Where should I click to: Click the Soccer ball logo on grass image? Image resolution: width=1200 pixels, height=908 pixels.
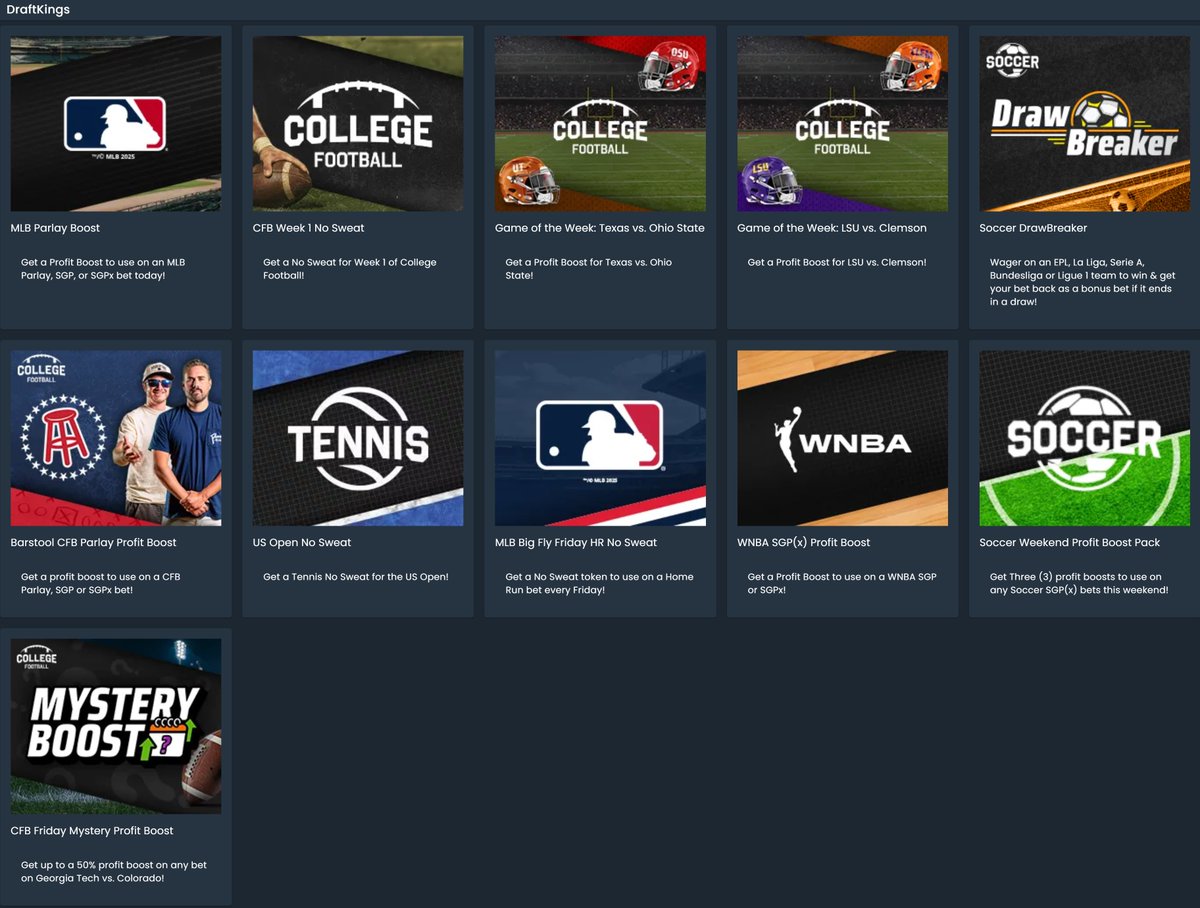click(1084, 438)
